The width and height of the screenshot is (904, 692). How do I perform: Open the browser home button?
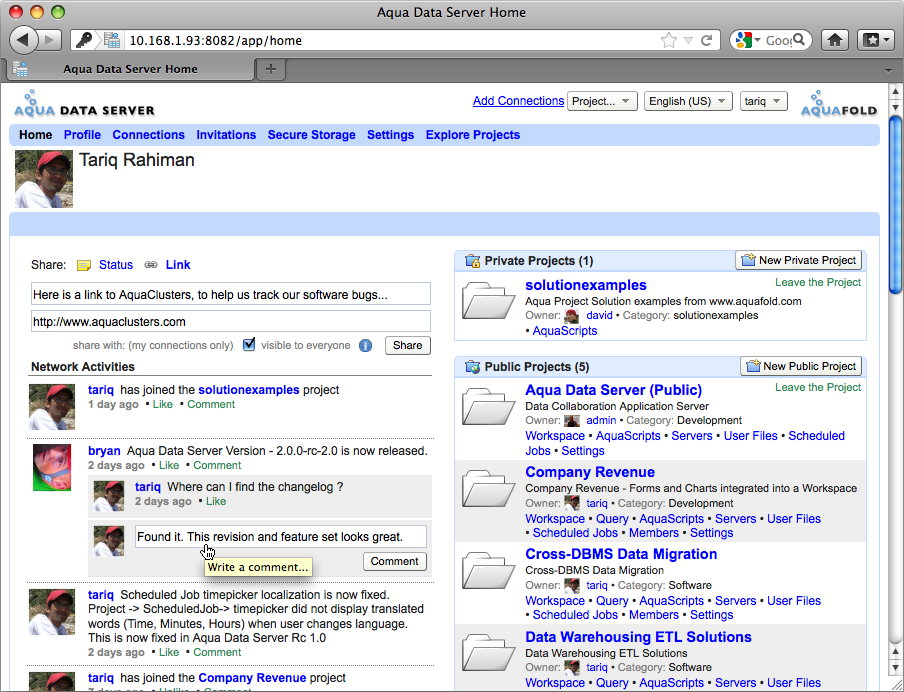835,40
